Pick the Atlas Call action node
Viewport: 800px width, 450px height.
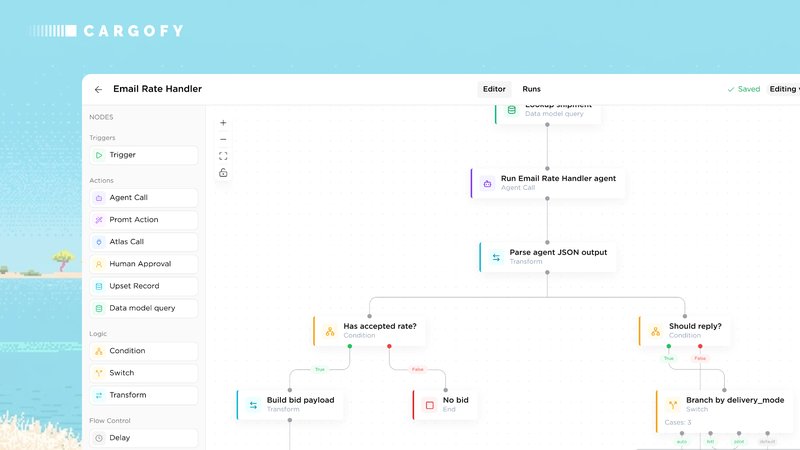pos(144,242)
